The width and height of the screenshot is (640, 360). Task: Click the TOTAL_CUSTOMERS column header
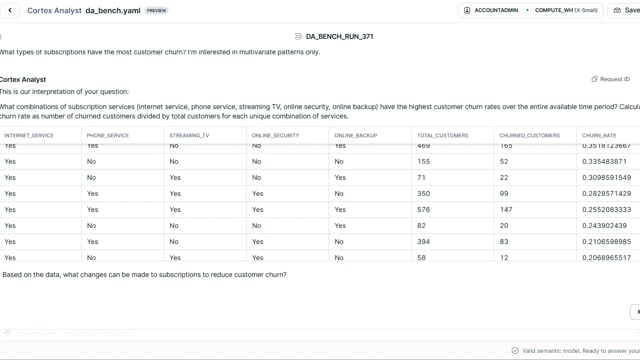[x=442, y=135]
